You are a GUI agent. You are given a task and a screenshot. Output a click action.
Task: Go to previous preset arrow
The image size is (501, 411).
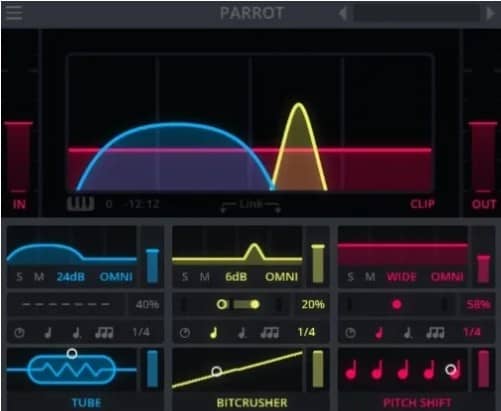[343, 14]
